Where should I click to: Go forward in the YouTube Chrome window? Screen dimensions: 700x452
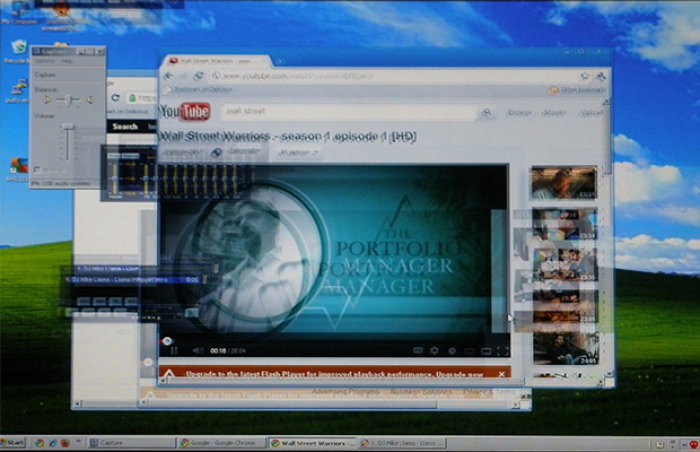coord(183,76)
